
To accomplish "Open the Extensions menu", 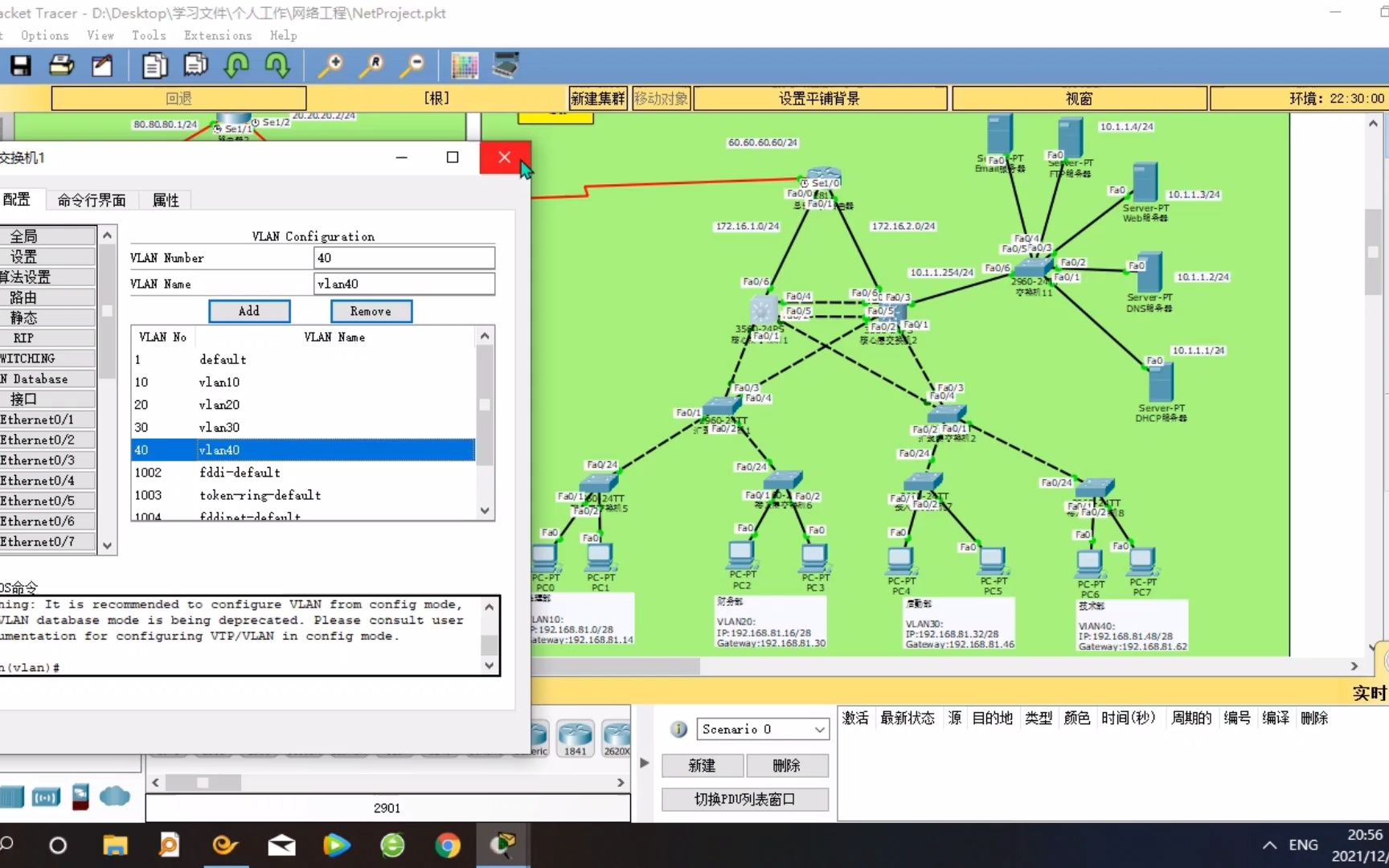I will tap(218, 35).
